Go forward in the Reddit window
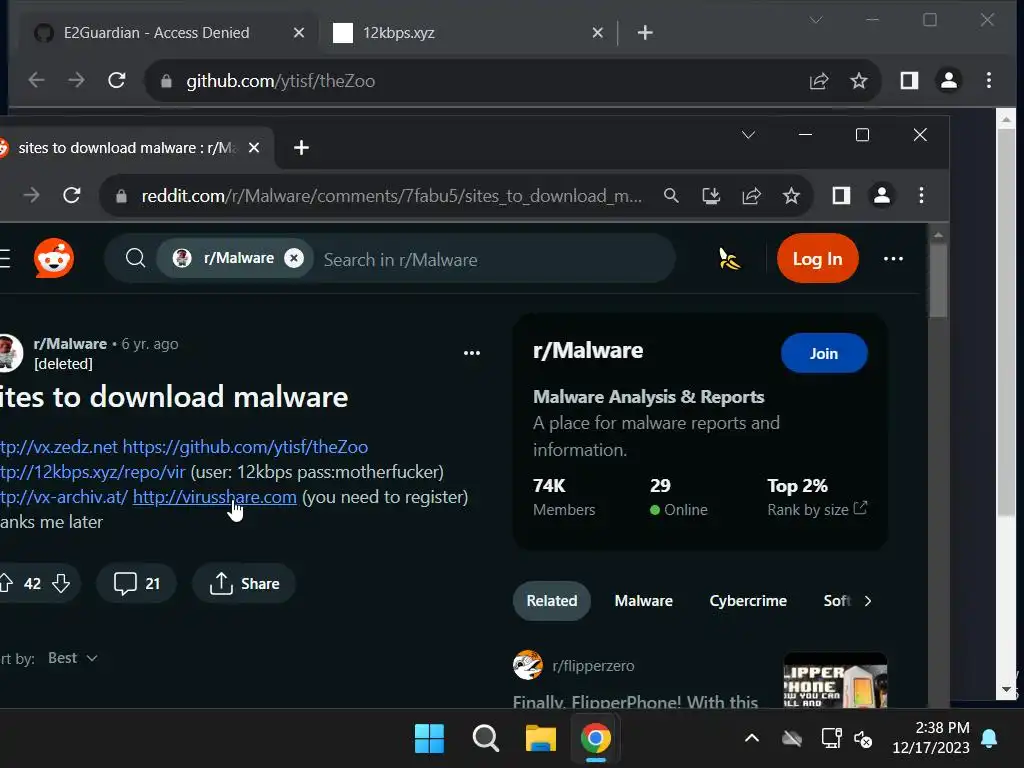1024x768 pixels. 31,195
